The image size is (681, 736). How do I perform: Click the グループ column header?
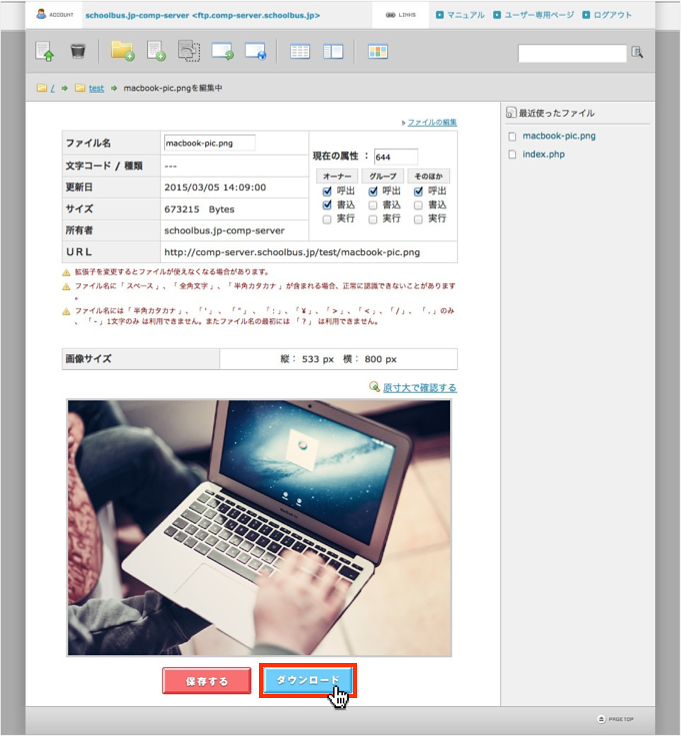click(x=383, y=176)
